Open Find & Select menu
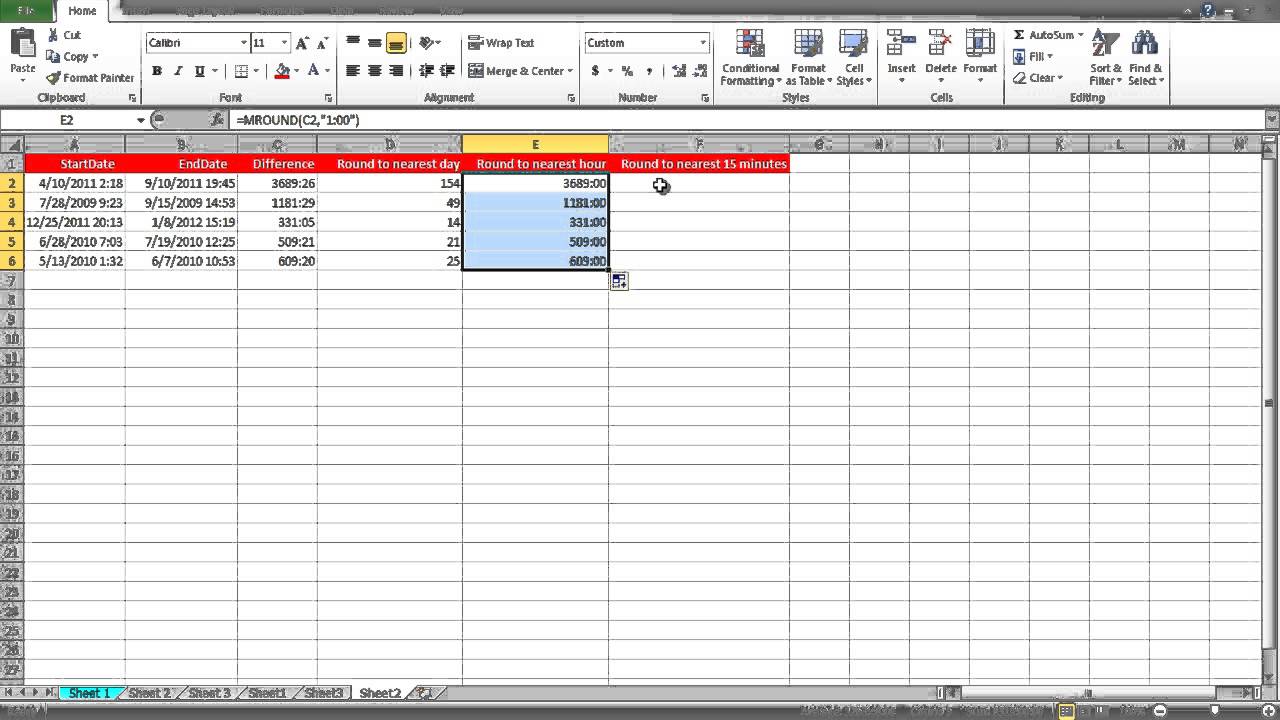The height and width of the screenshot is (720, 1280). [x=1145, y=58]
